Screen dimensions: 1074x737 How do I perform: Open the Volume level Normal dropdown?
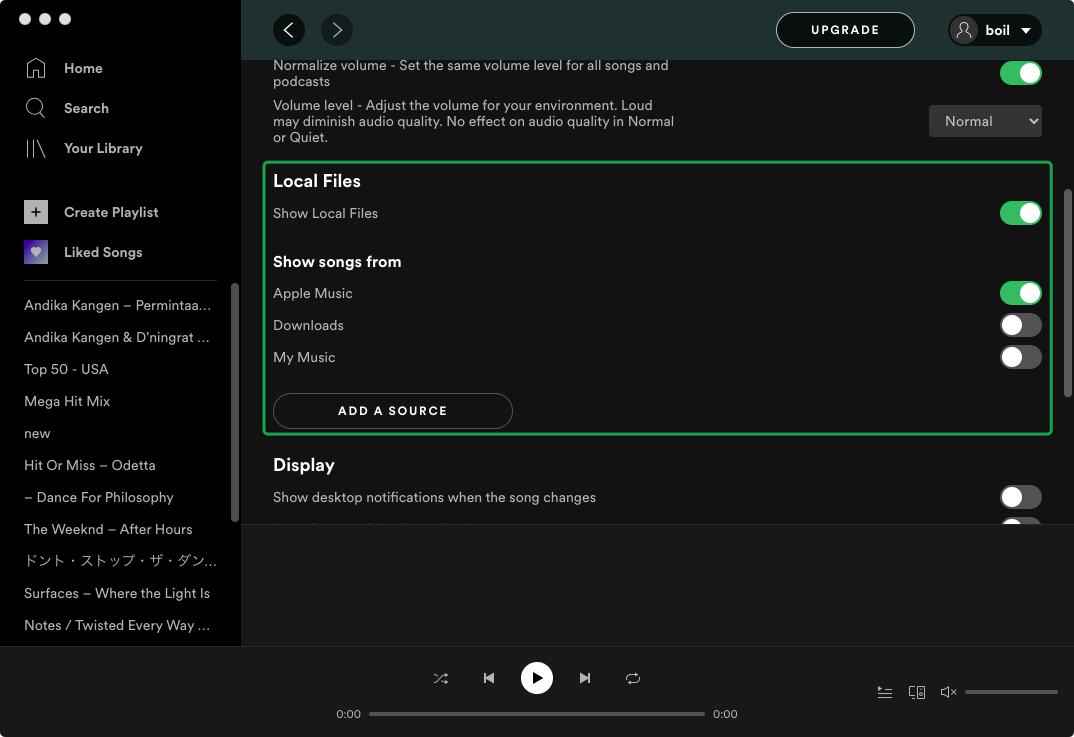click(x=985, y=121)
